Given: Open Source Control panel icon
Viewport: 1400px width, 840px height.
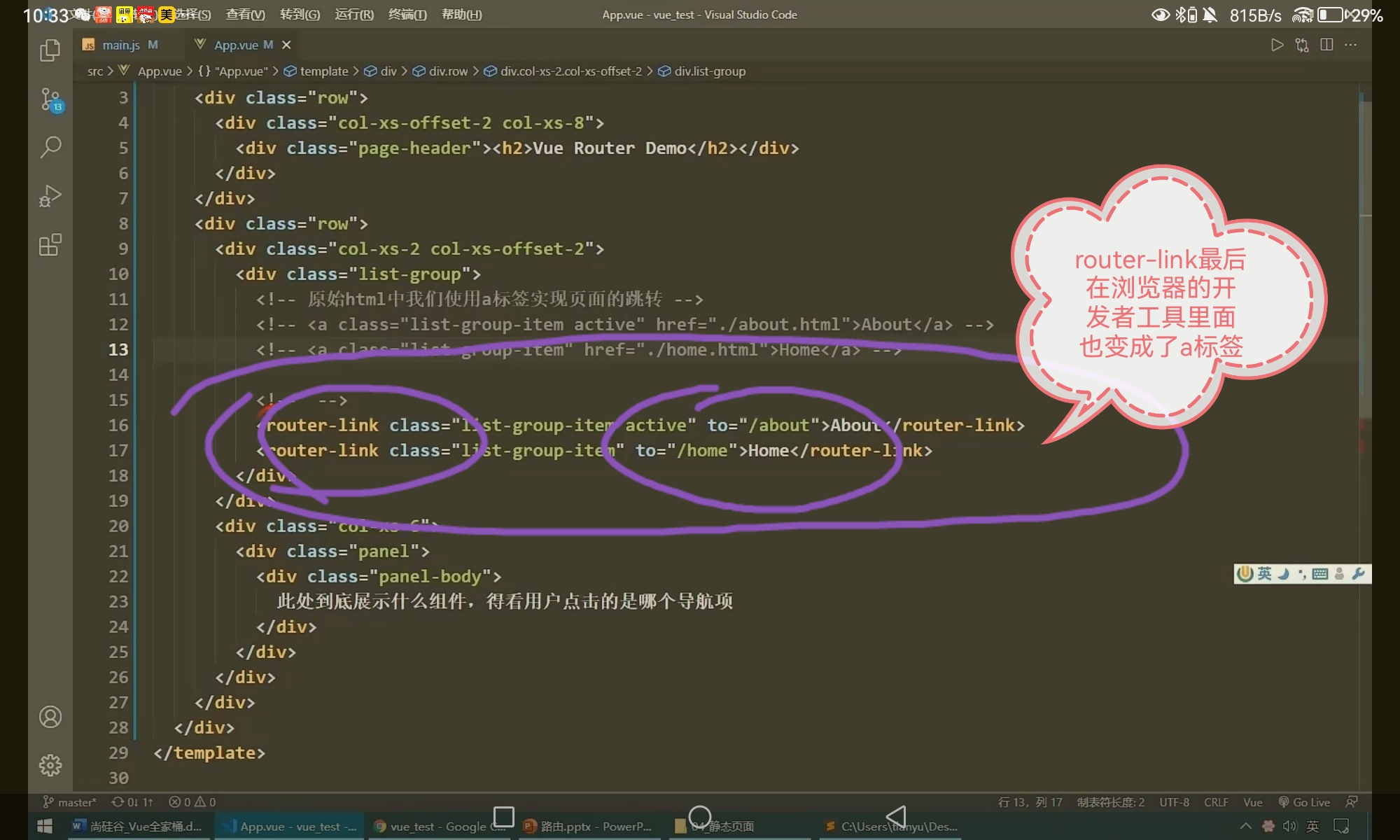Looking at the screenshot, I should pyautogui.click(x=50, y=99).
